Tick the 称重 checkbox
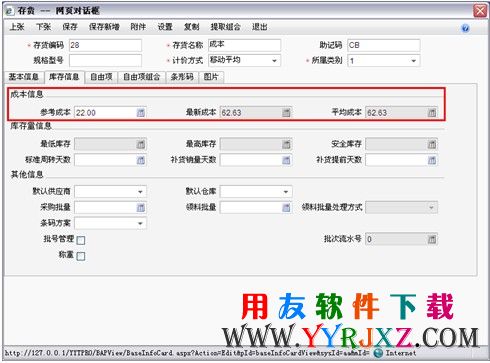Screen dimensions: 490x363 tap(81, 256)
